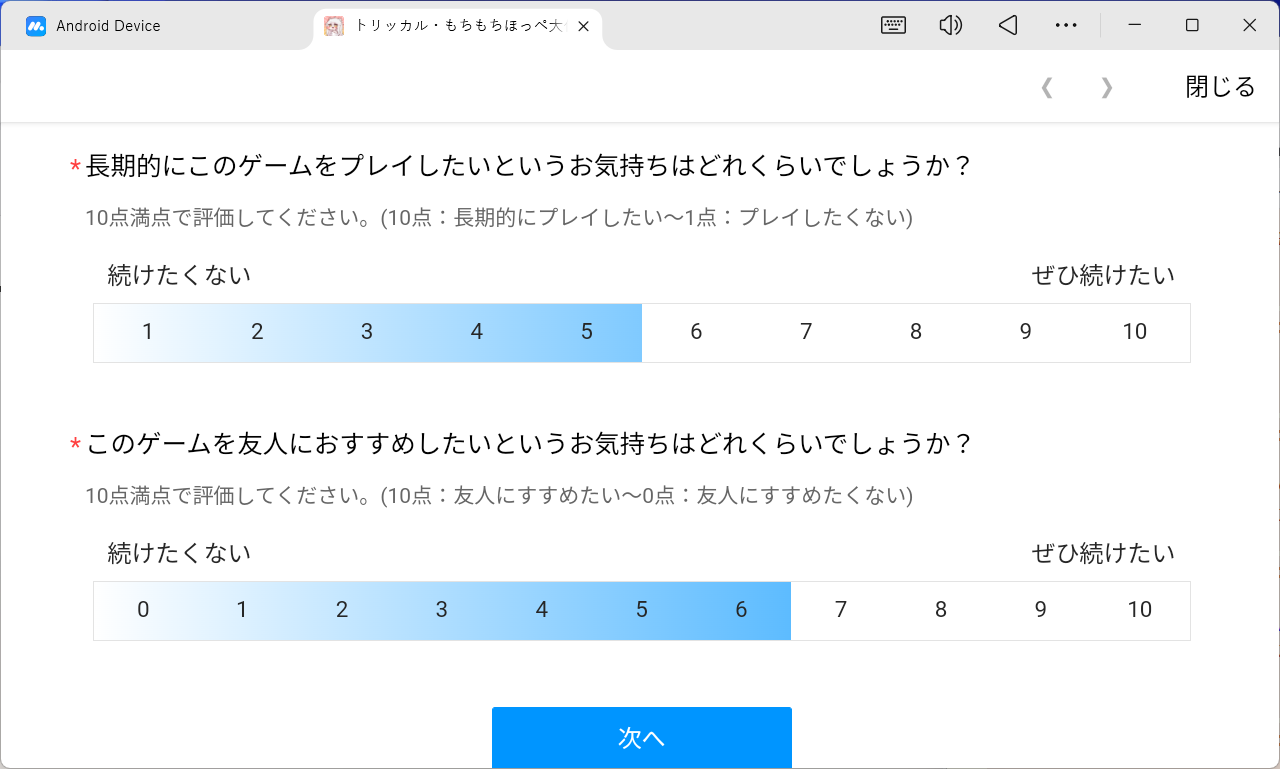Click the previous page left chevron
The width and height of the screenshot is (1280, 769).
click(1047, 88)
